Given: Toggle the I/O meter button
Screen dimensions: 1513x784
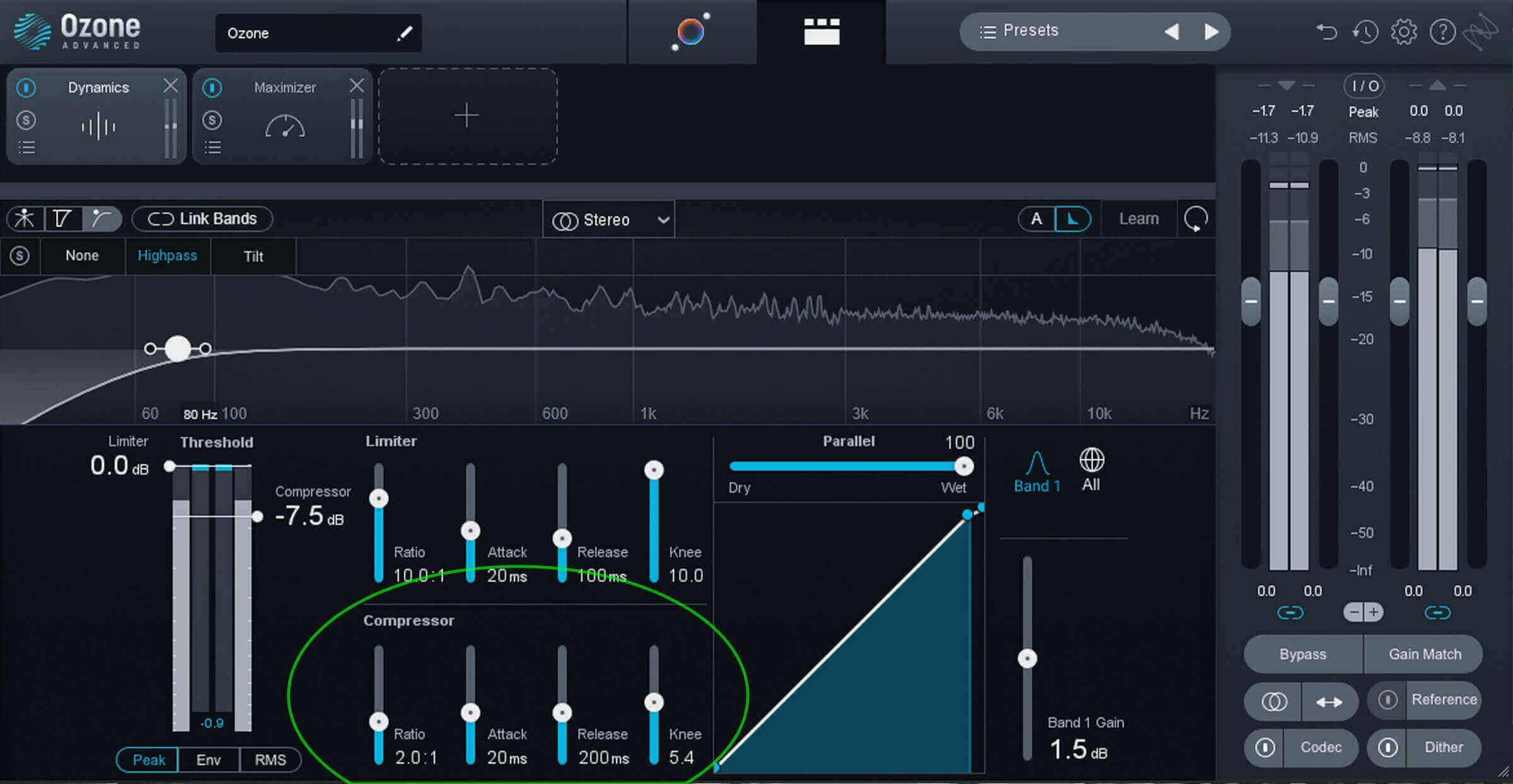Looking at the screenshot, I should (1364, 86).
